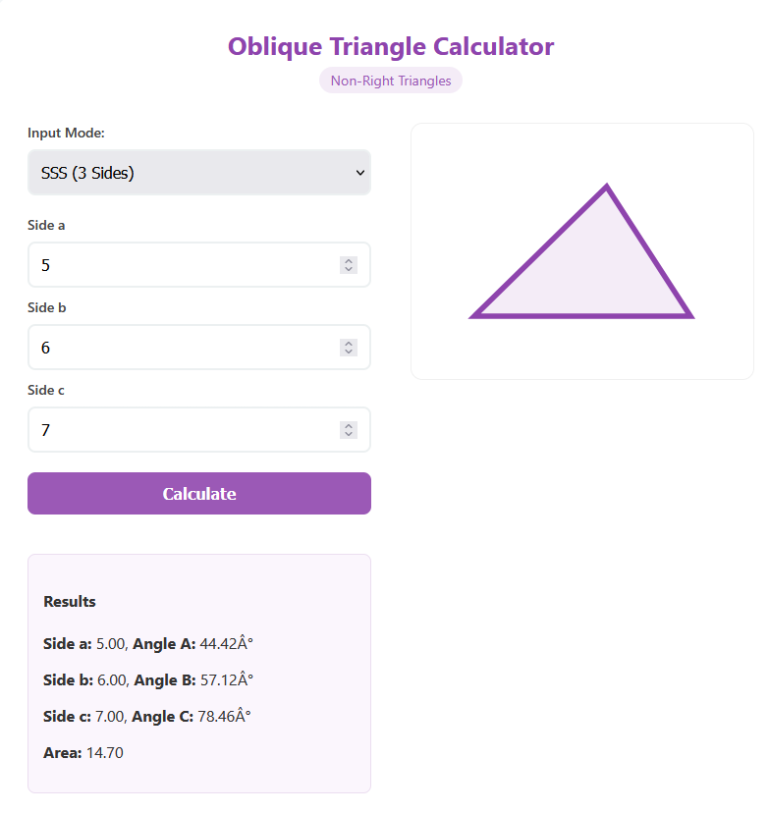Screen dimensions: 768x813
Task: Increment Side c using its up arrow
Action: point(348,425)
